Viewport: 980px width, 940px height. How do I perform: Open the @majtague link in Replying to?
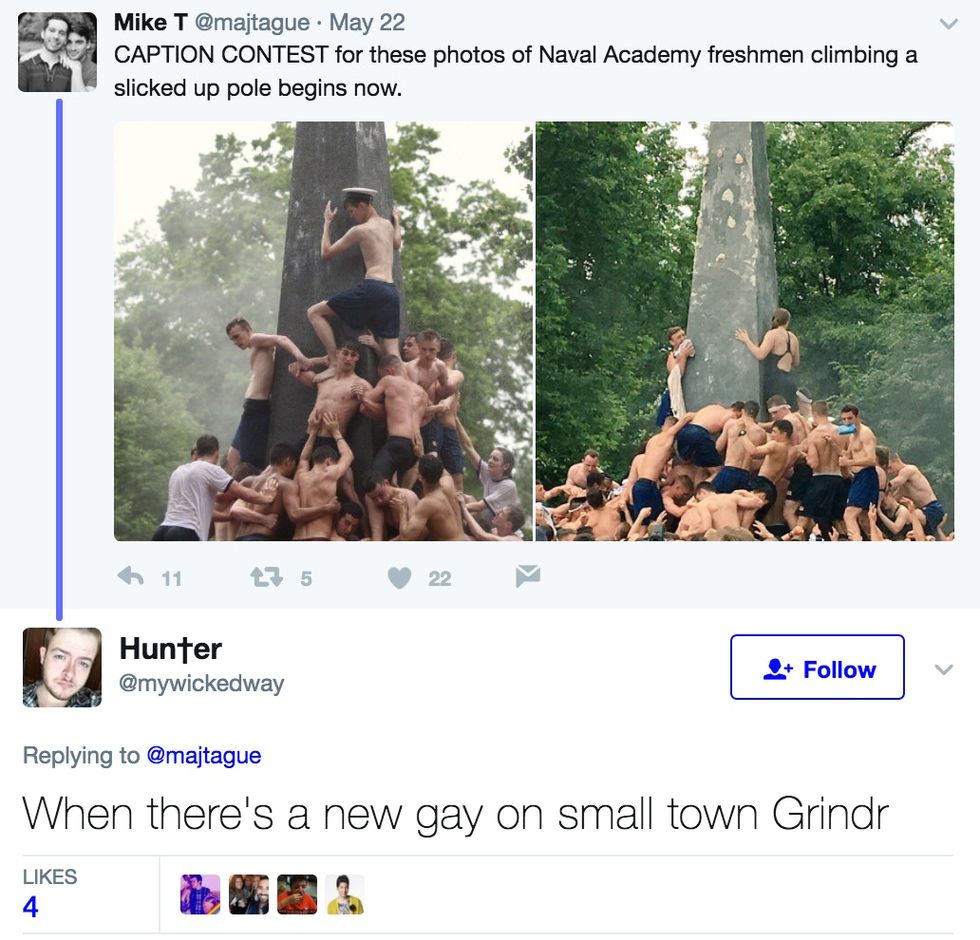(204, 755)
